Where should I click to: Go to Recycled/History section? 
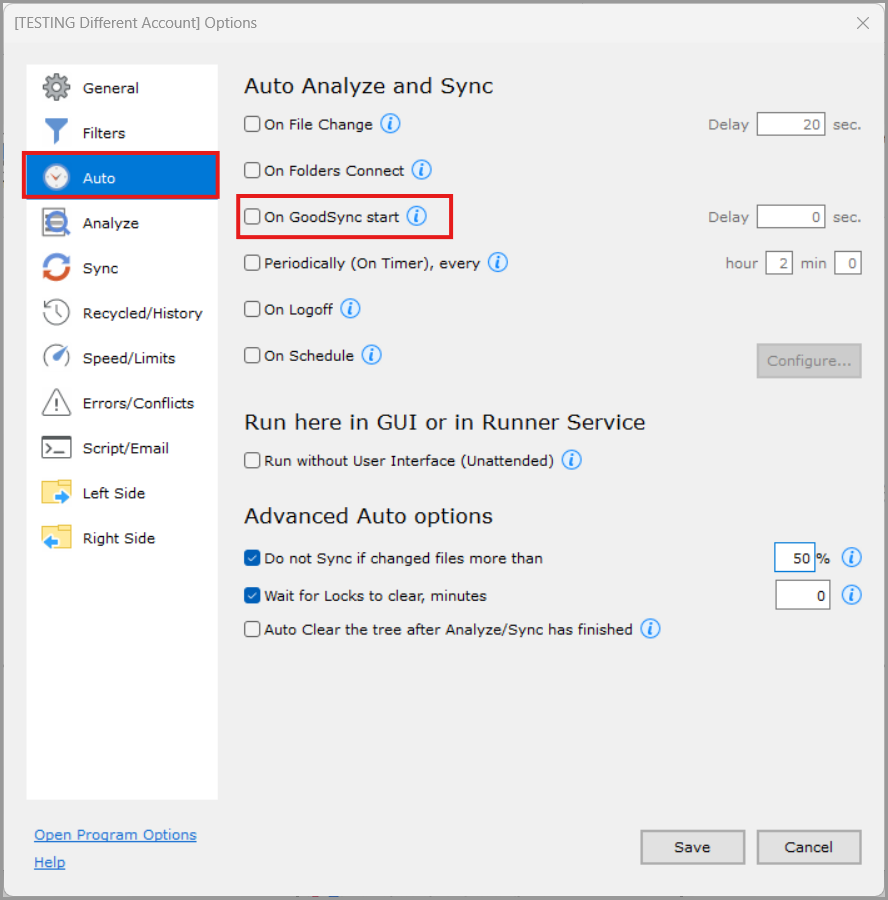coord(122,313)
